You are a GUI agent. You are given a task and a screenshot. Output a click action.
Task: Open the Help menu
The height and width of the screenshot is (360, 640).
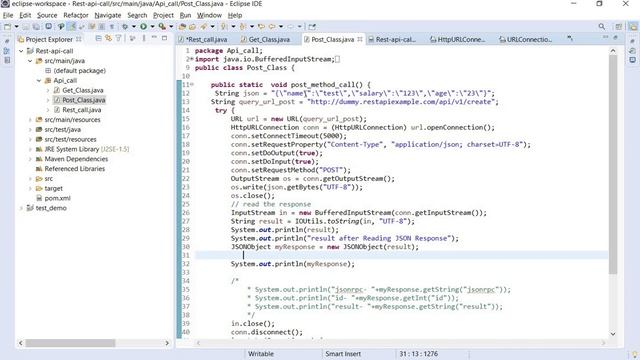(235, 15)
